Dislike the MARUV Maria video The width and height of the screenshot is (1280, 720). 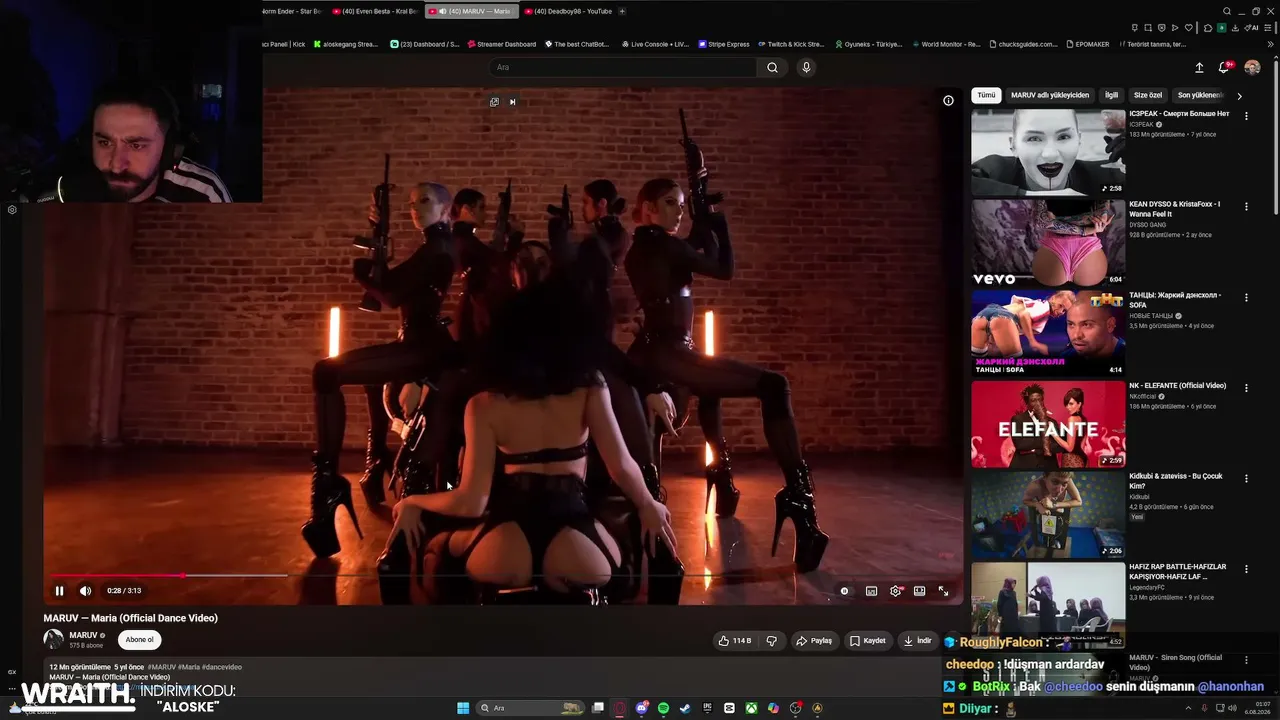click(x=771, y=640)
